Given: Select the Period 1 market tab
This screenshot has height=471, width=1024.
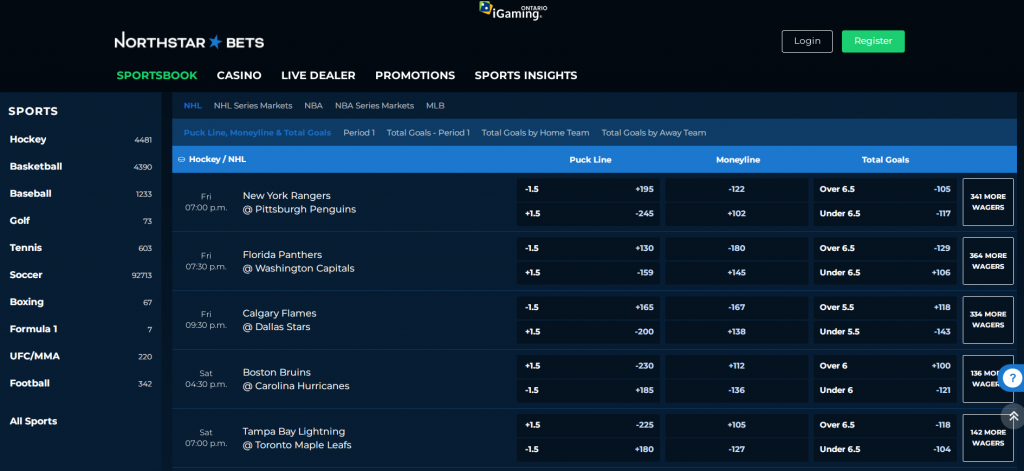Looking at the screenshot, I should click(359, 133).
